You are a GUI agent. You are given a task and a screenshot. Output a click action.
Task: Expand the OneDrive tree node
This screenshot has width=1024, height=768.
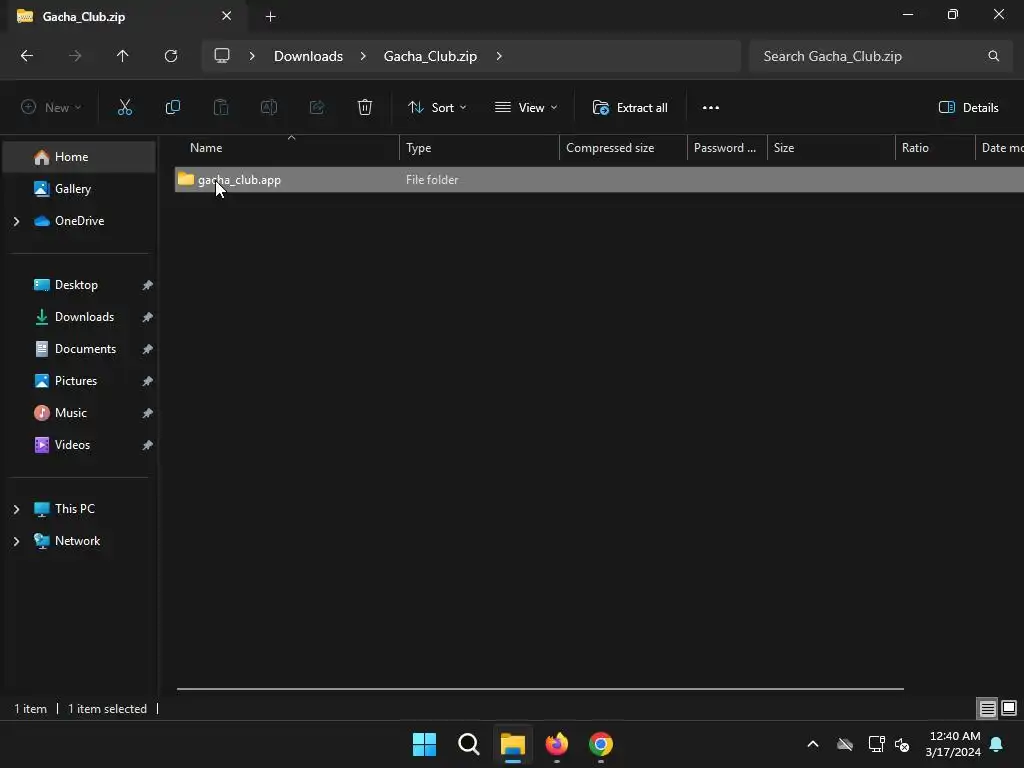pyautogui.click(x=17, y=221)
